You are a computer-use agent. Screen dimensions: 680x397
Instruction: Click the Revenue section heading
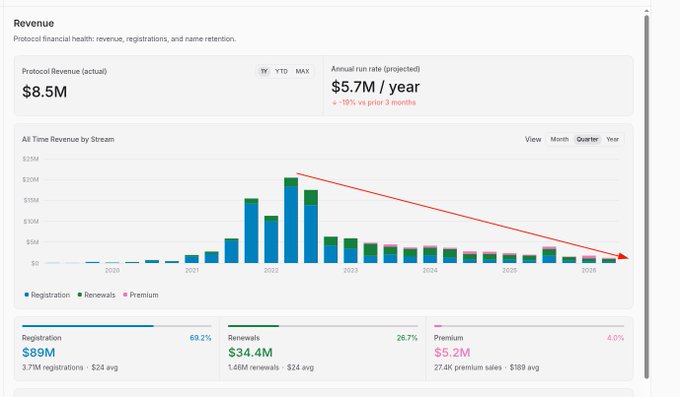pyautogui.click(x=34, y=23)
